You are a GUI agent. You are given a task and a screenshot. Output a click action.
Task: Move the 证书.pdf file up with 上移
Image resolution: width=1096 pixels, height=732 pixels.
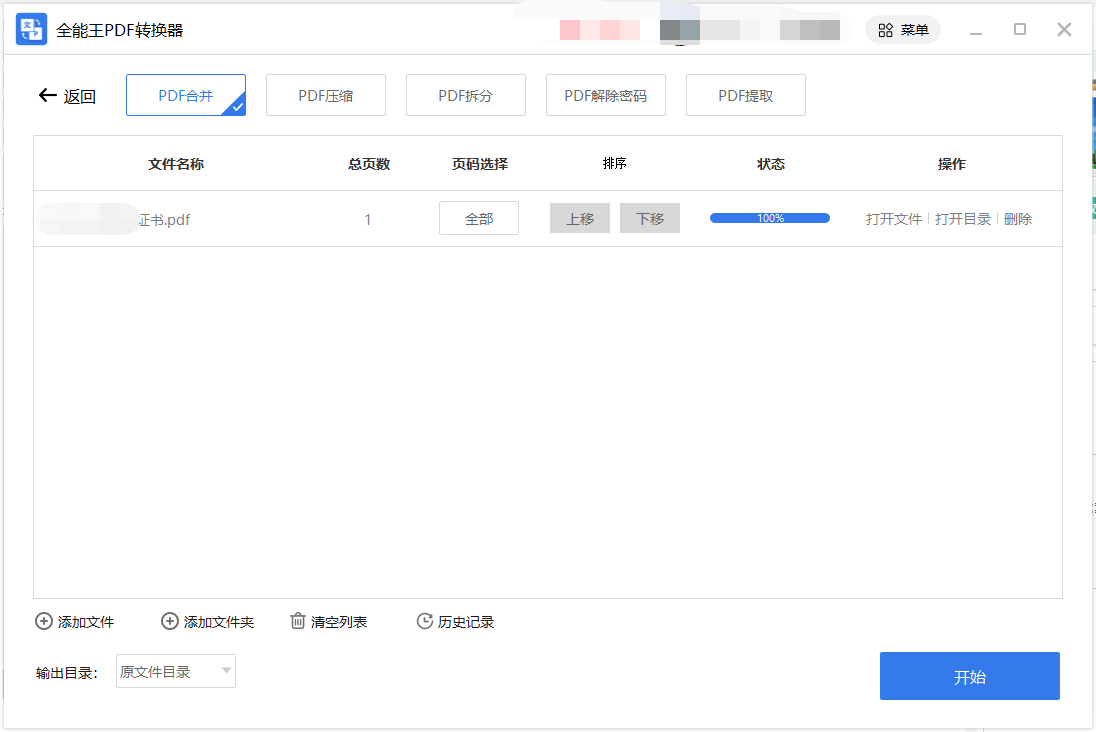(579, 218)
